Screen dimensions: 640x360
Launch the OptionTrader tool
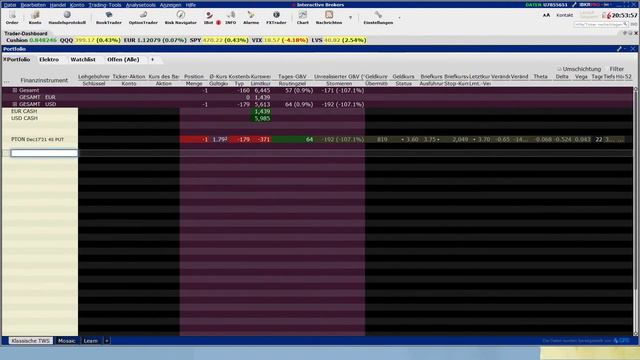click(x=143, y=18)
